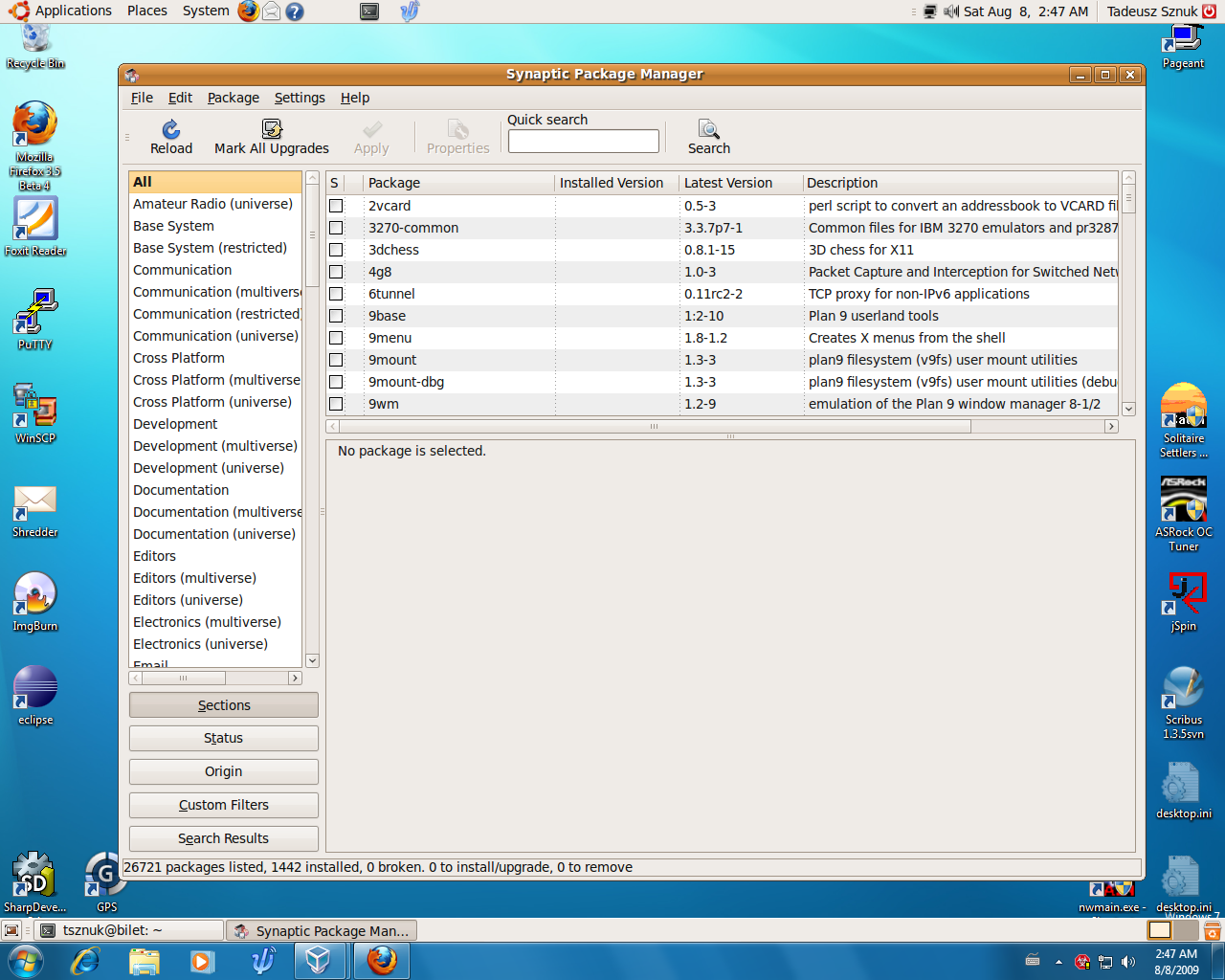Tick the checkbox for 3dchess package
The width and height of the screenshot is (1225, 980).
[x=336, y=250]
